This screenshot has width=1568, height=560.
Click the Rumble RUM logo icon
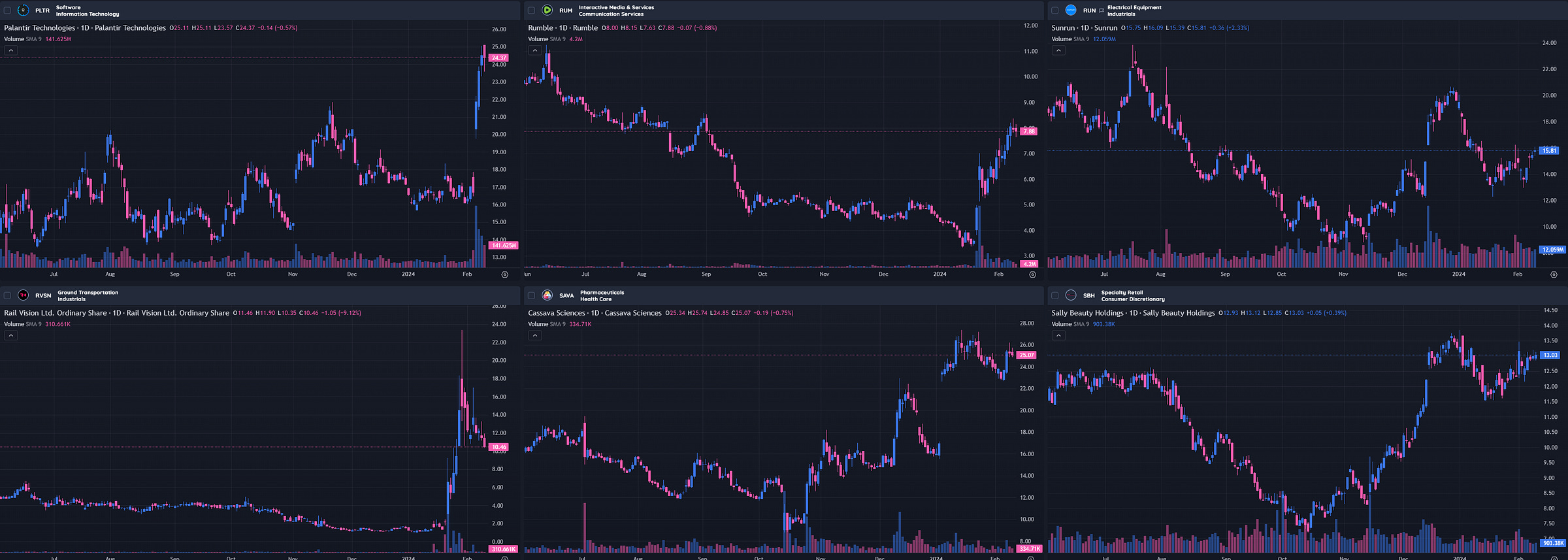[547, 10]
